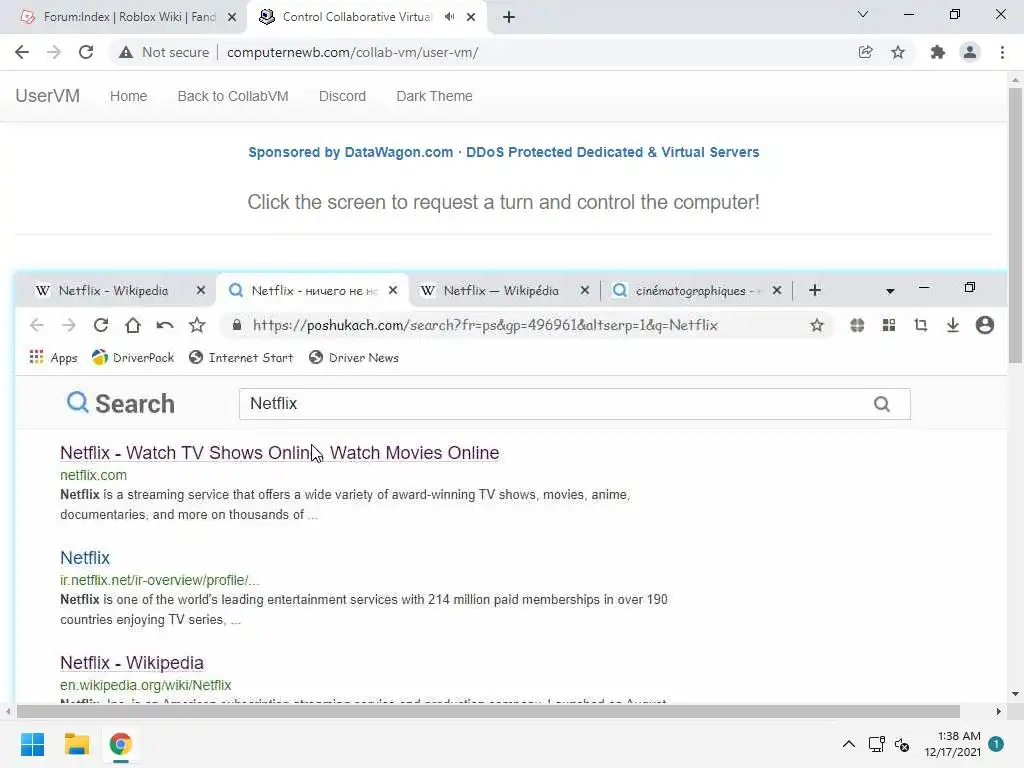Open DriverPack bookmark
1024x768 pixels.
tap(133, 358)
